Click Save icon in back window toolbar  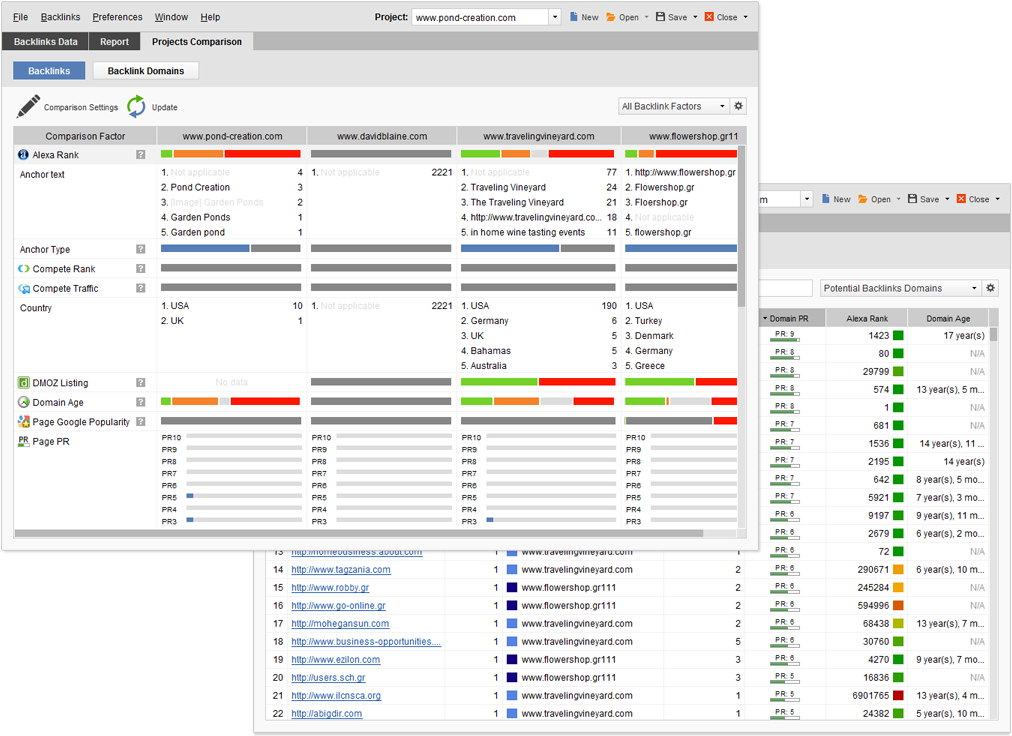click(913, 199)
